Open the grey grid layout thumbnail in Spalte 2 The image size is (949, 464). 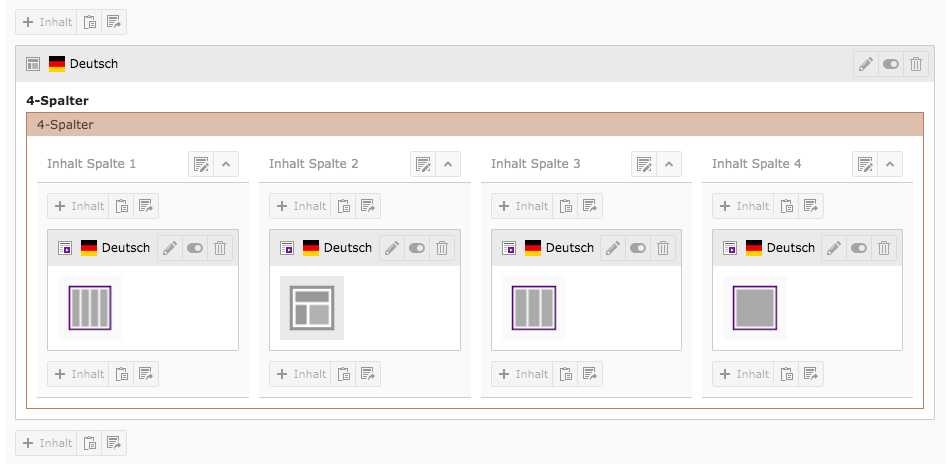312,308
